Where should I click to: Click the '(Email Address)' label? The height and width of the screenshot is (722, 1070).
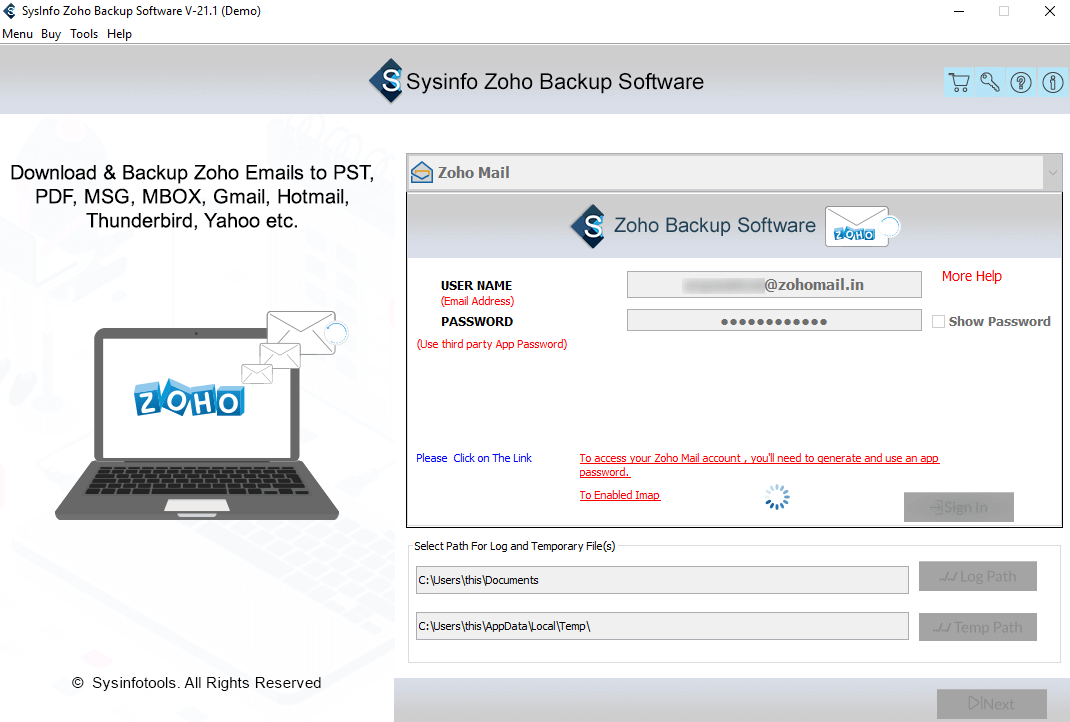tap(477, 301)
